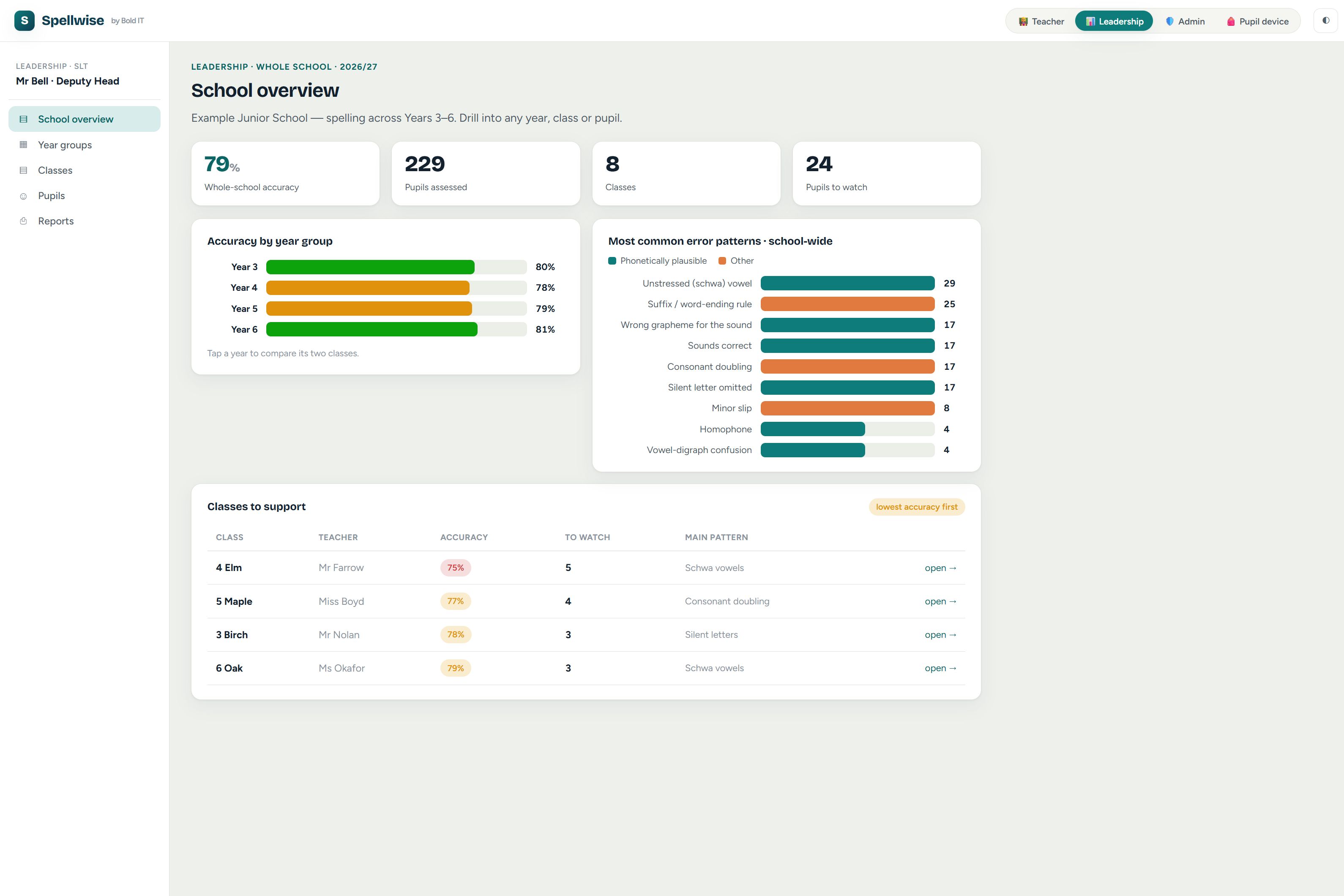Screen dimensions: 1344x896
Task: Click the Pupils assessed card
Action: 486,174
